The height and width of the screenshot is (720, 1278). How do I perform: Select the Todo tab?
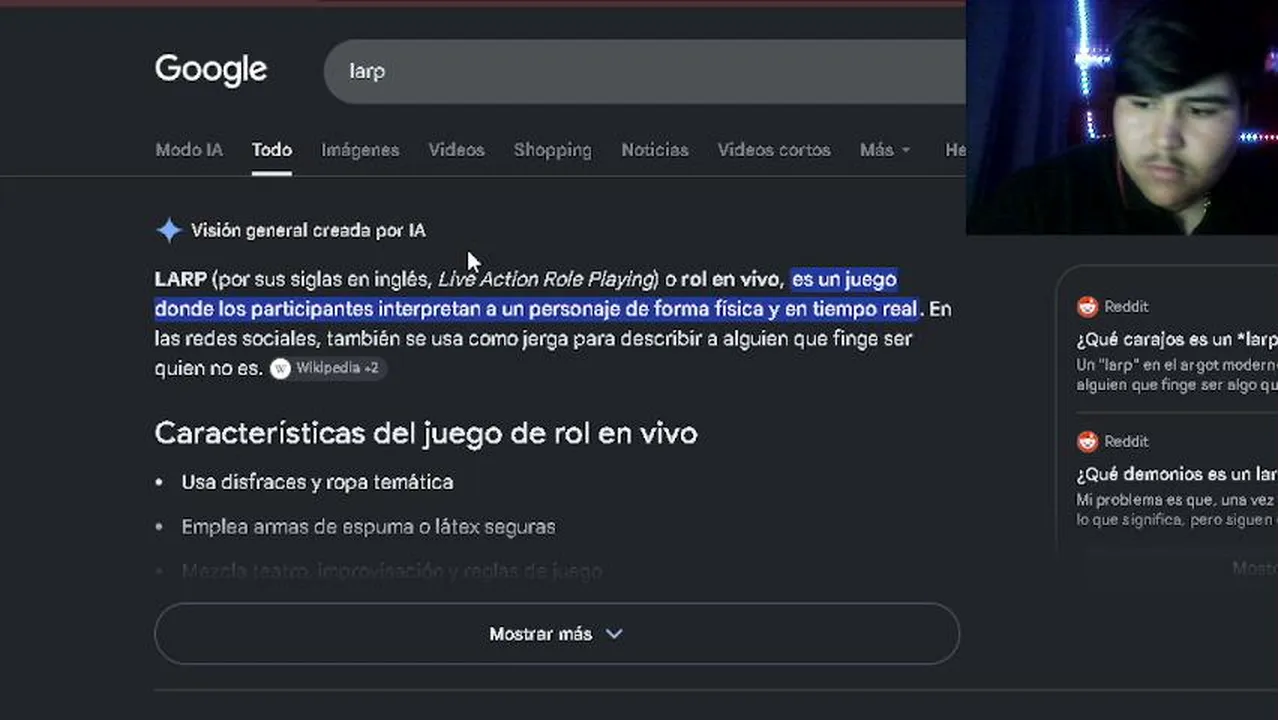[x=271, y=150]
